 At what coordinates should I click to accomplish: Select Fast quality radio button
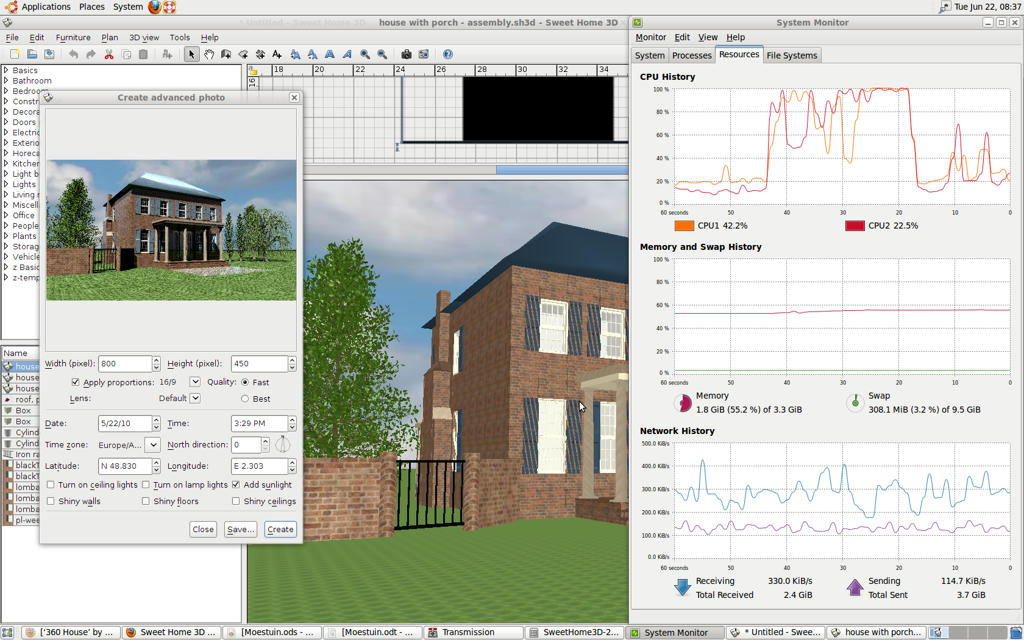(x=245, y=382)
